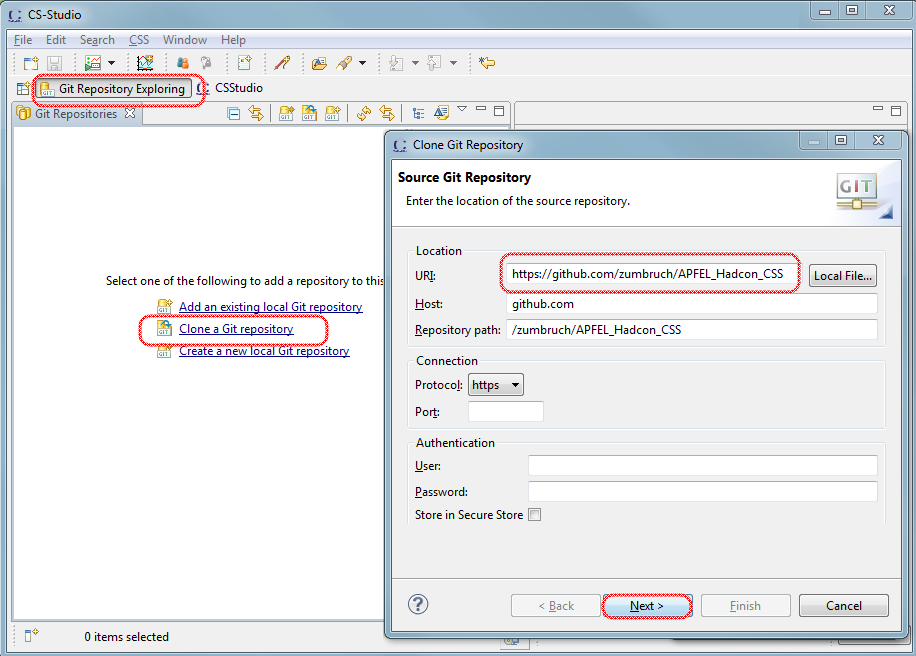This screenshot has height=656, width=916.
Task: Open the Data Browser plot icon
Action: coord(145,63)
